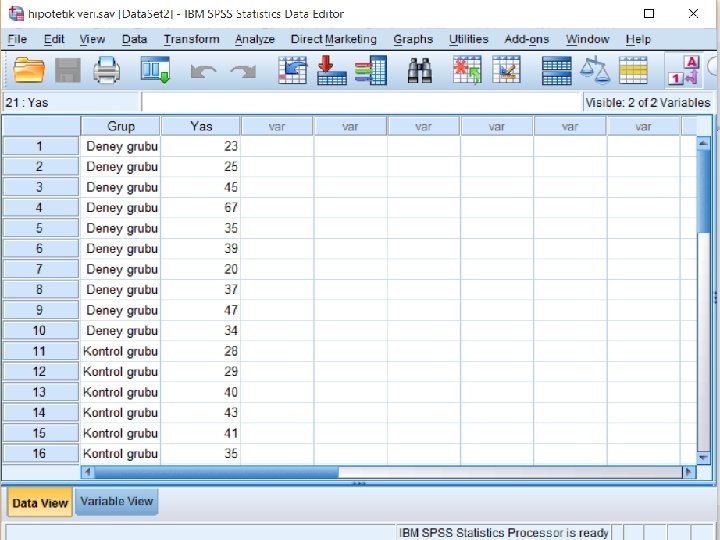Toggle the Value Labels icon
This screenshot has height=540, width=720.
point(684,70)
